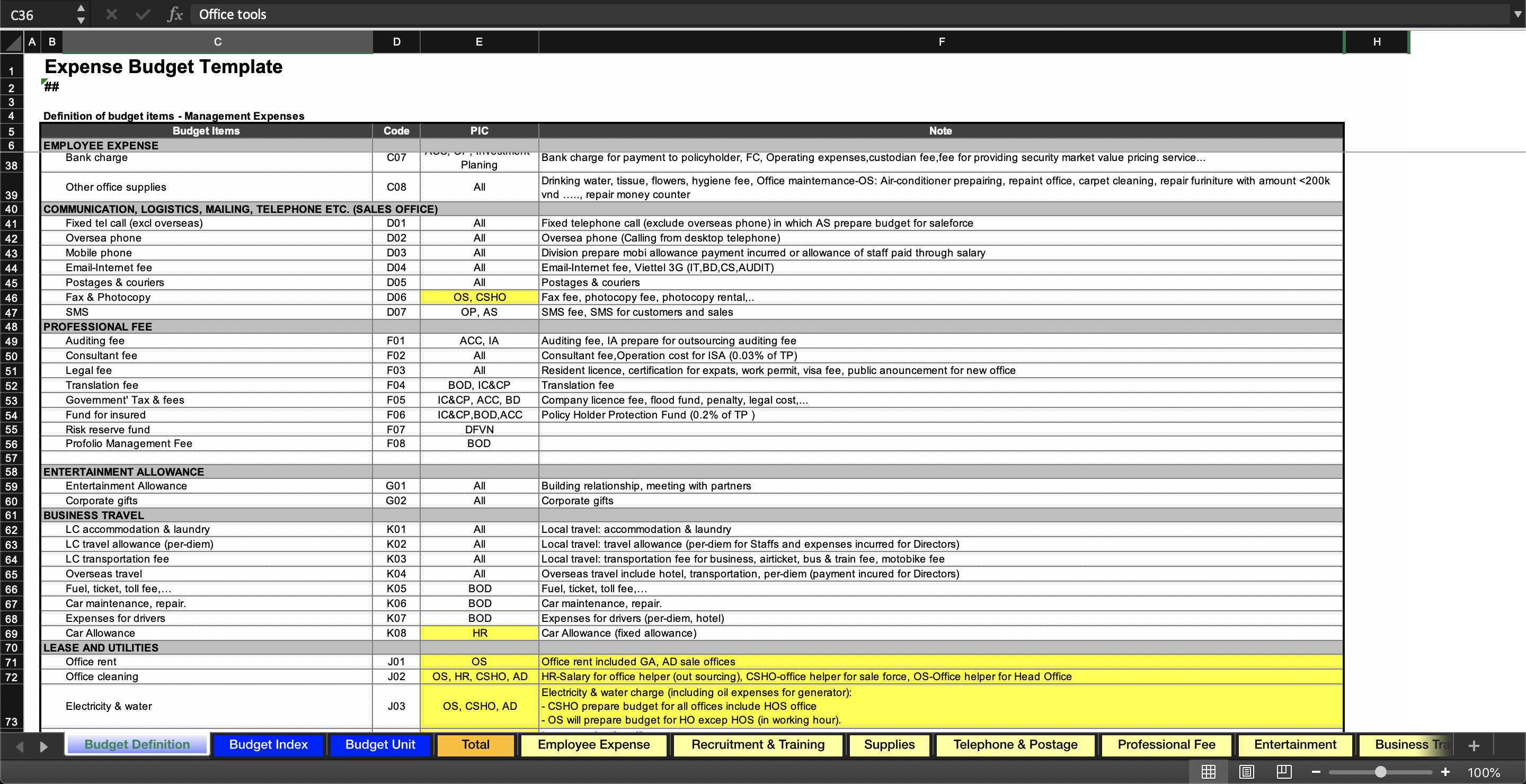Viewport: 1526px width, 784px height.
Task: Select the PIC header cell
Action: coord(479,131)
